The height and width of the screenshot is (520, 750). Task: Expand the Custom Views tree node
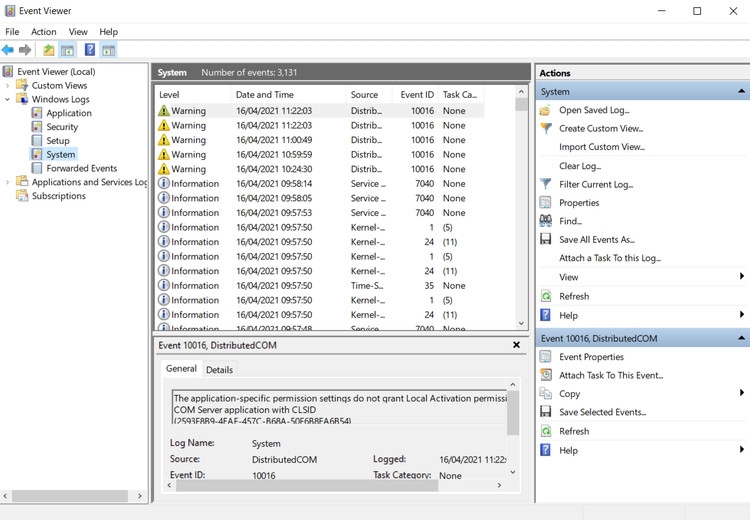8,86
